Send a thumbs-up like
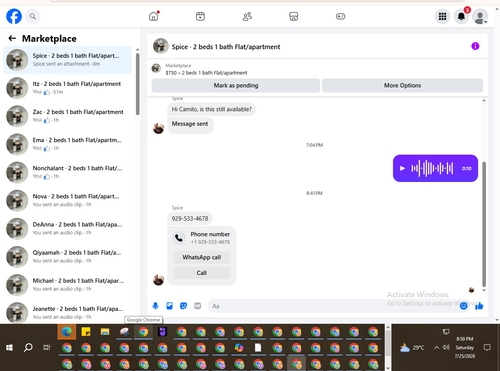The height and width of the screenshot is (371, 500). pyautogui.click(x=479, y=306)
